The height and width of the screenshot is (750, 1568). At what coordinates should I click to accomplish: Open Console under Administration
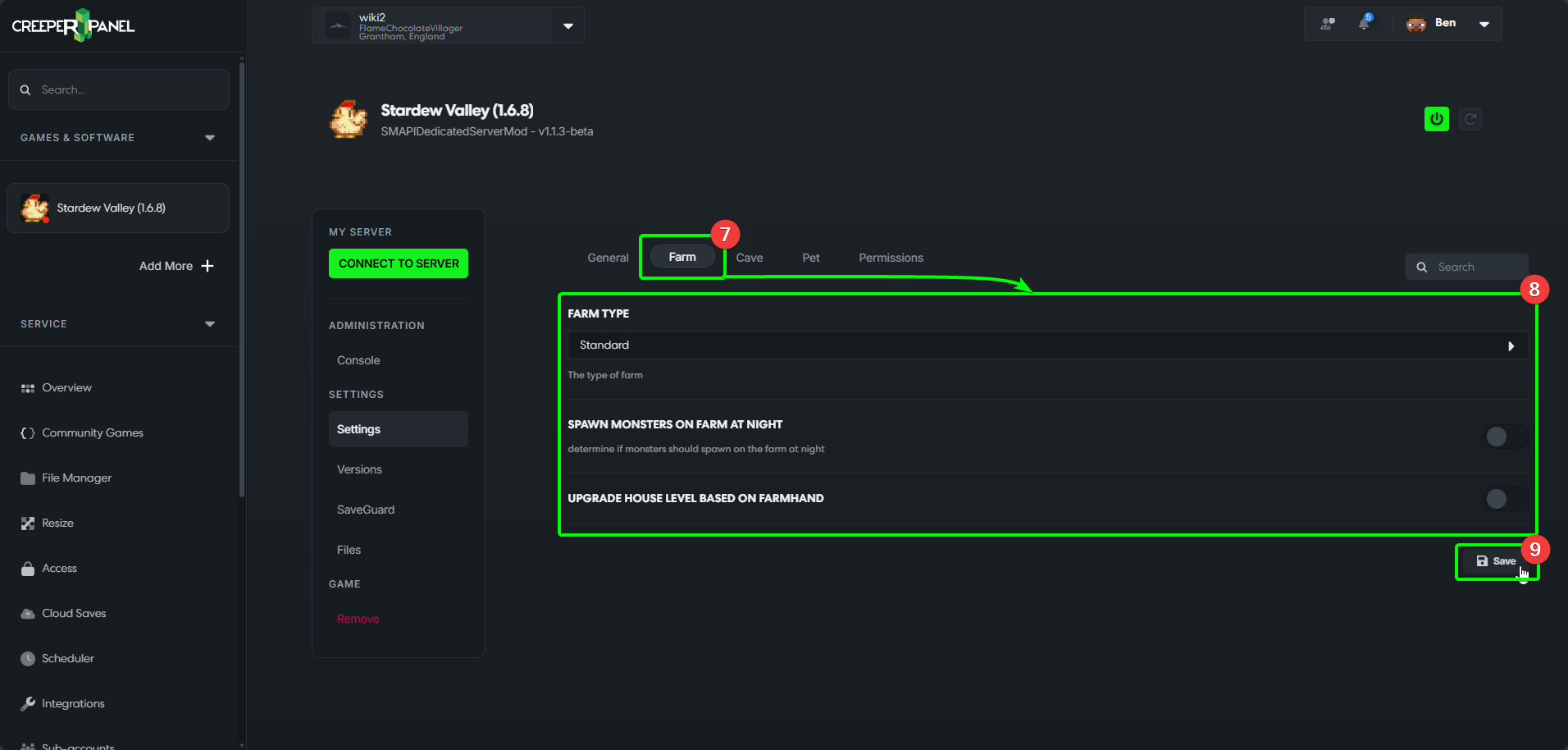tap(358, 360)
